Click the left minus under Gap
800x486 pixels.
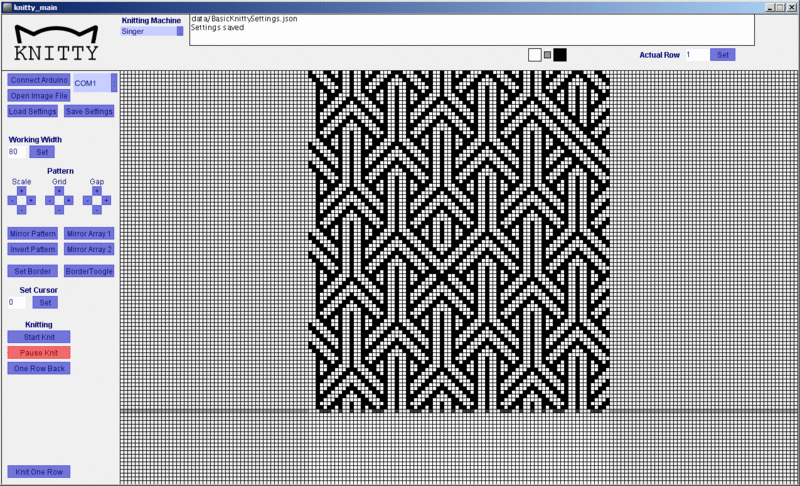(x=86, y=201)
